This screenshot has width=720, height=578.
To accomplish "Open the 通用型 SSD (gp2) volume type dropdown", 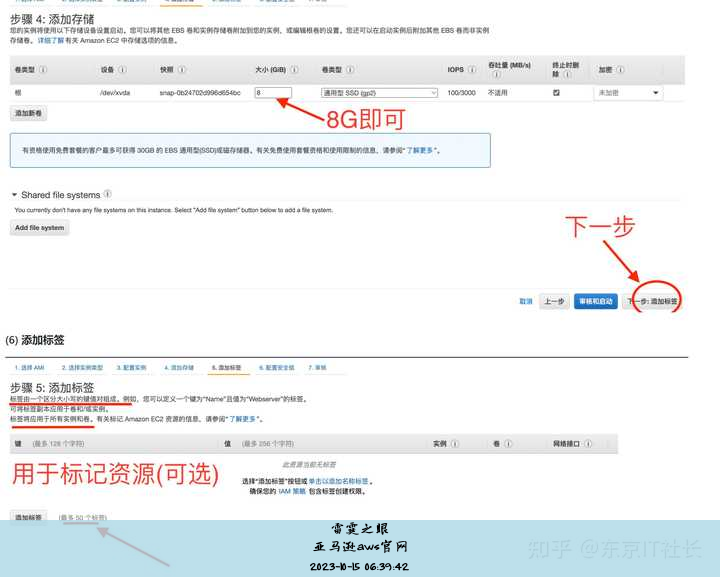I will point(379,93).
